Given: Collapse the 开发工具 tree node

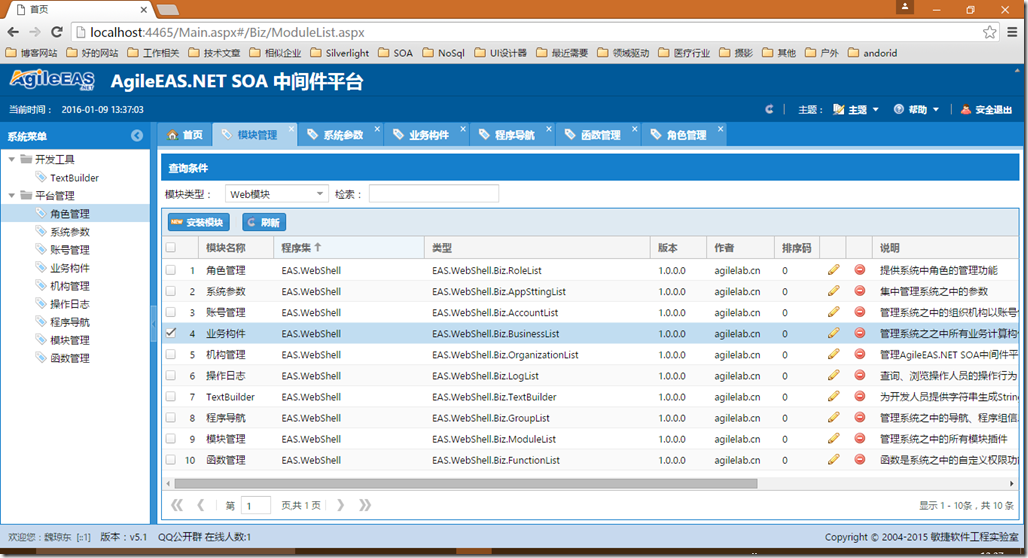Looking at the screenshot, I should [12, 159].
